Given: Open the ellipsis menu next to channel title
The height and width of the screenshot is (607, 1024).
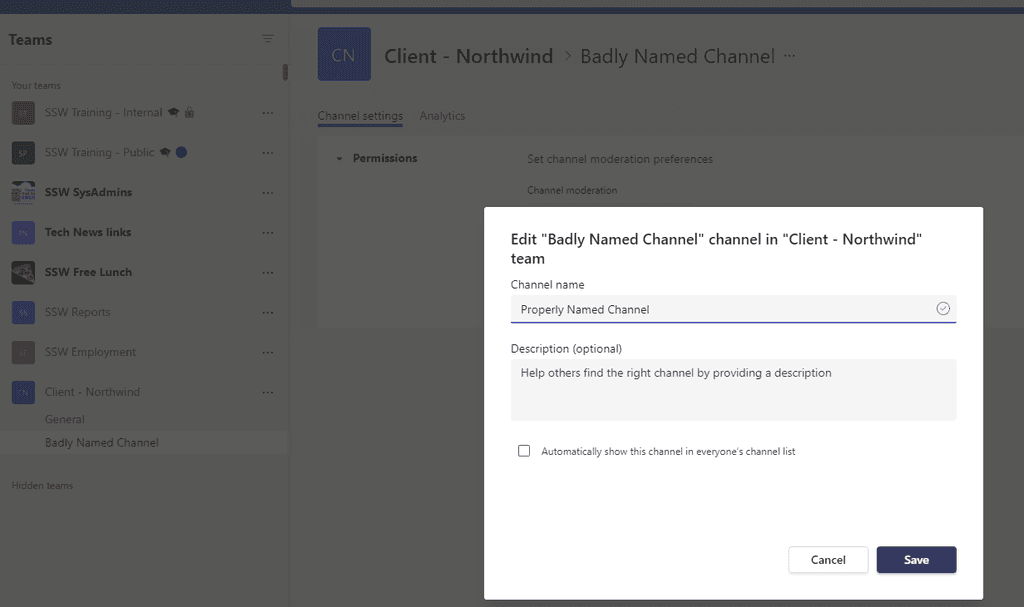Looking at the screenshot, I should [x=790, y=56].
